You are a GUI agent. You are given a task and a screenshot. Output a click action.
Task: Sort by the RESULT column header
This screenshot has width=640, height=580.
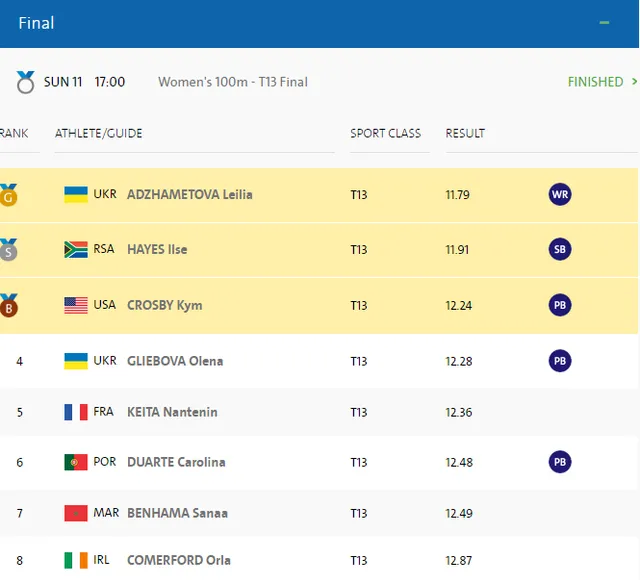(465, 133)
